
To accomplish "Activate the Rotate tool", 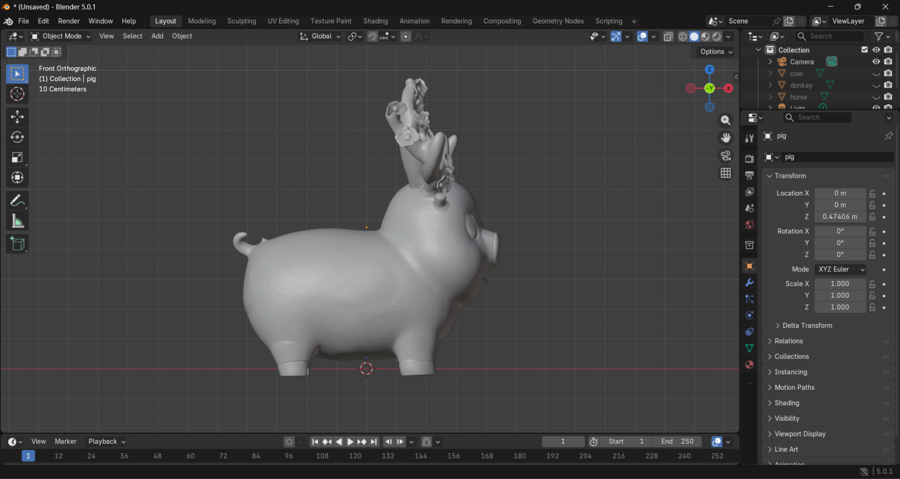I will click(x=17, y=137).
